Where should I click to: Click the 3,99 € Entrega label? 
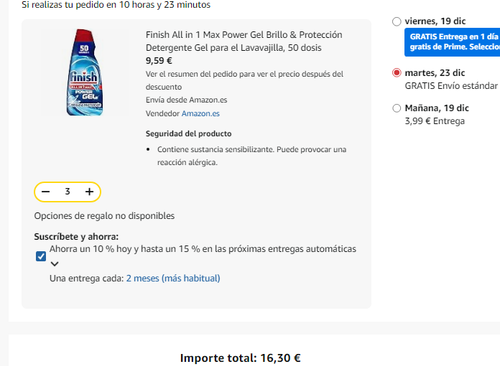tap(435, 121)
